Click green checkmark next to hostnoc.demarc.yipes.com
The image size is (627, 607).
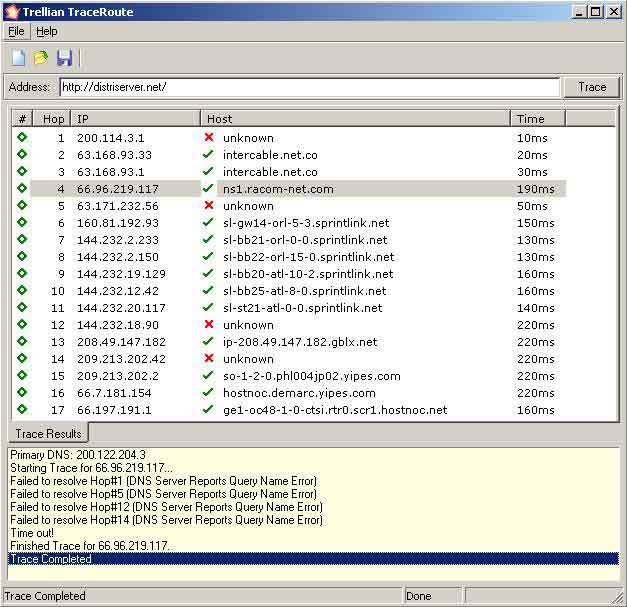(208, 392)
